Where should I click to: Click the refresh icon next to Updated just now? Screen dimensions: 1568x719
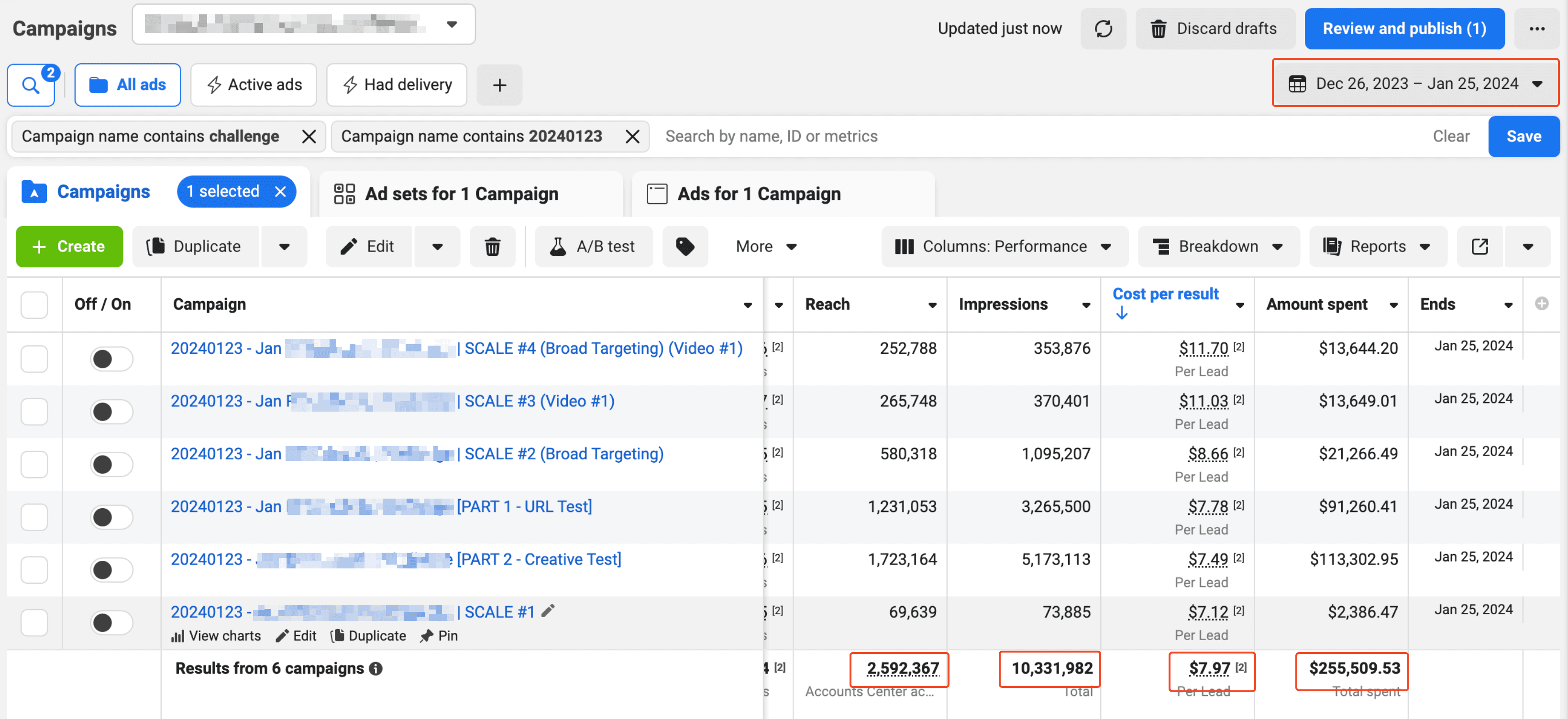[1103, 29]
